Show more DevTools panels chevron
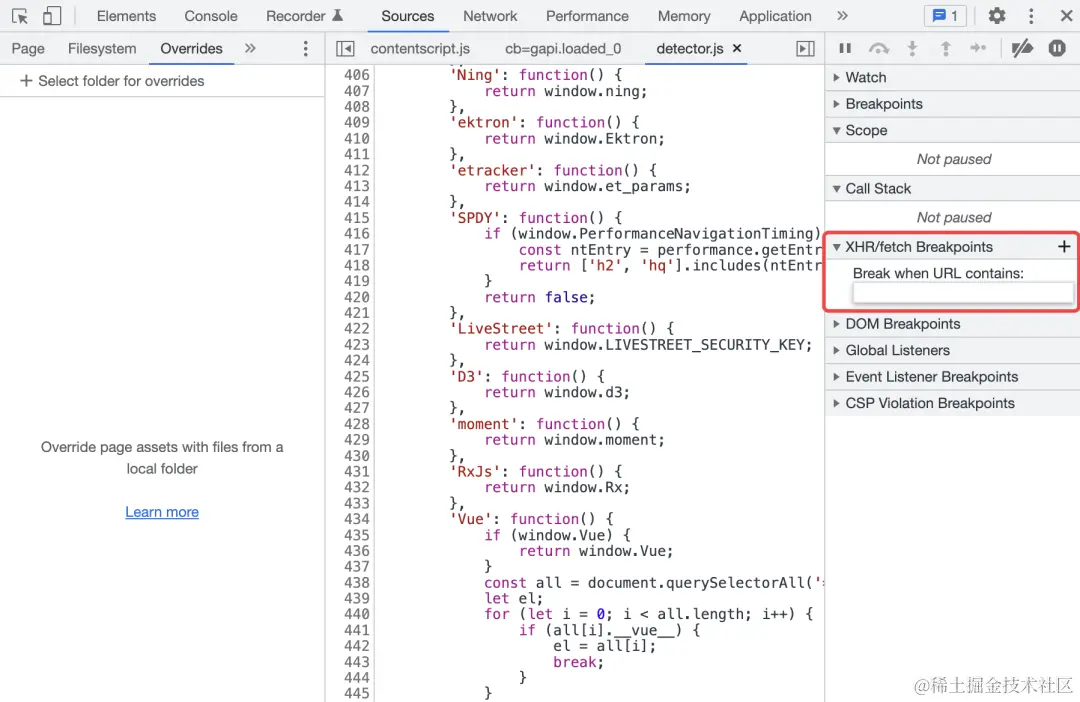 coord(842,15)
